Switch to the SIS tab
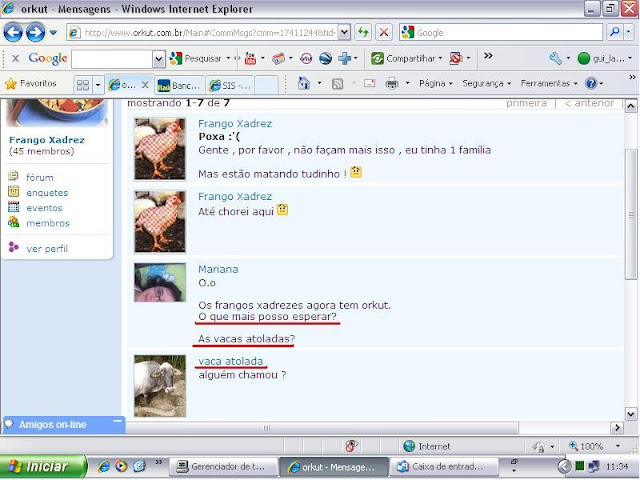 229,85
